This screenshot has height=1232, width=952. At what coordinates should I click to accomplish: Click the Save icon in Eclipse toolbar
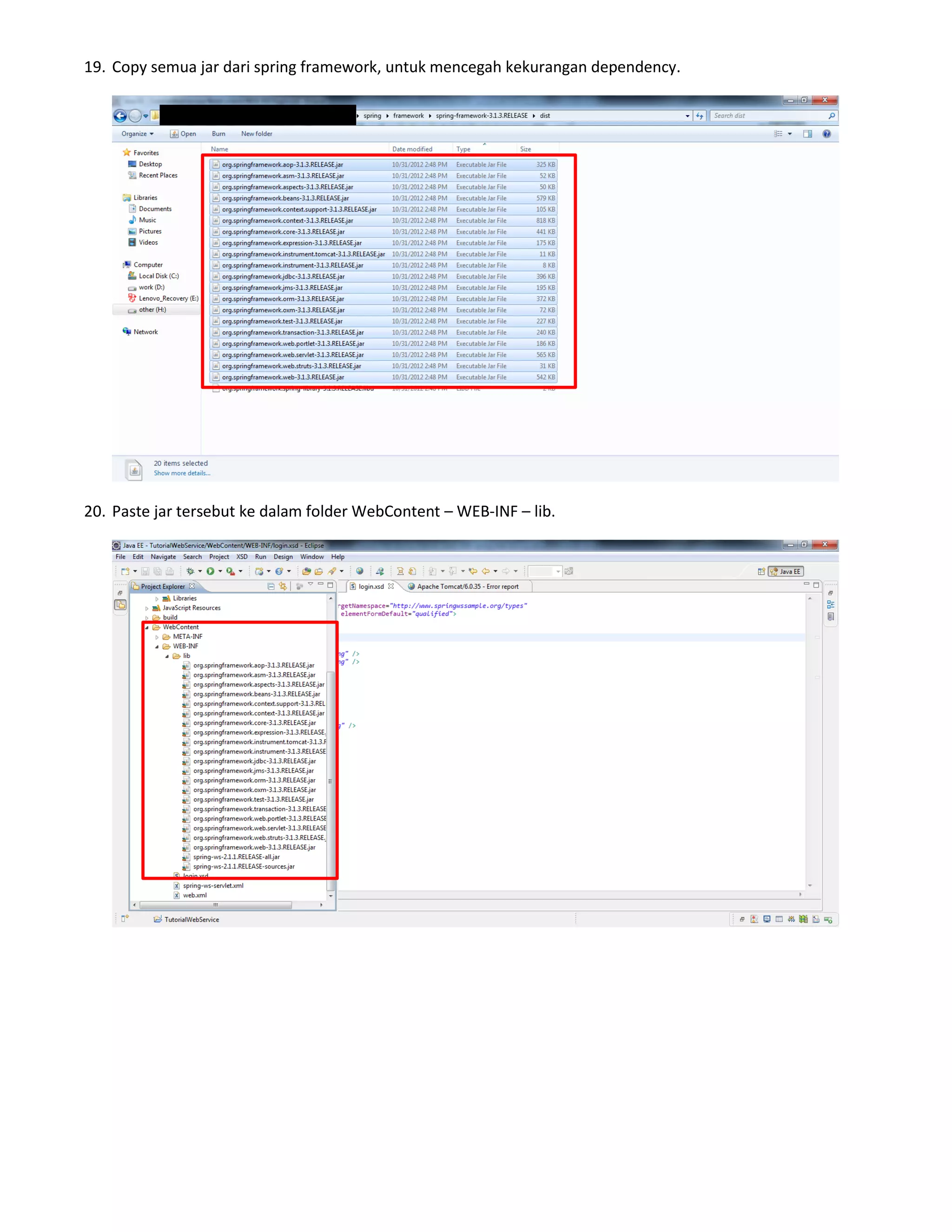click(x=145, y=571)
